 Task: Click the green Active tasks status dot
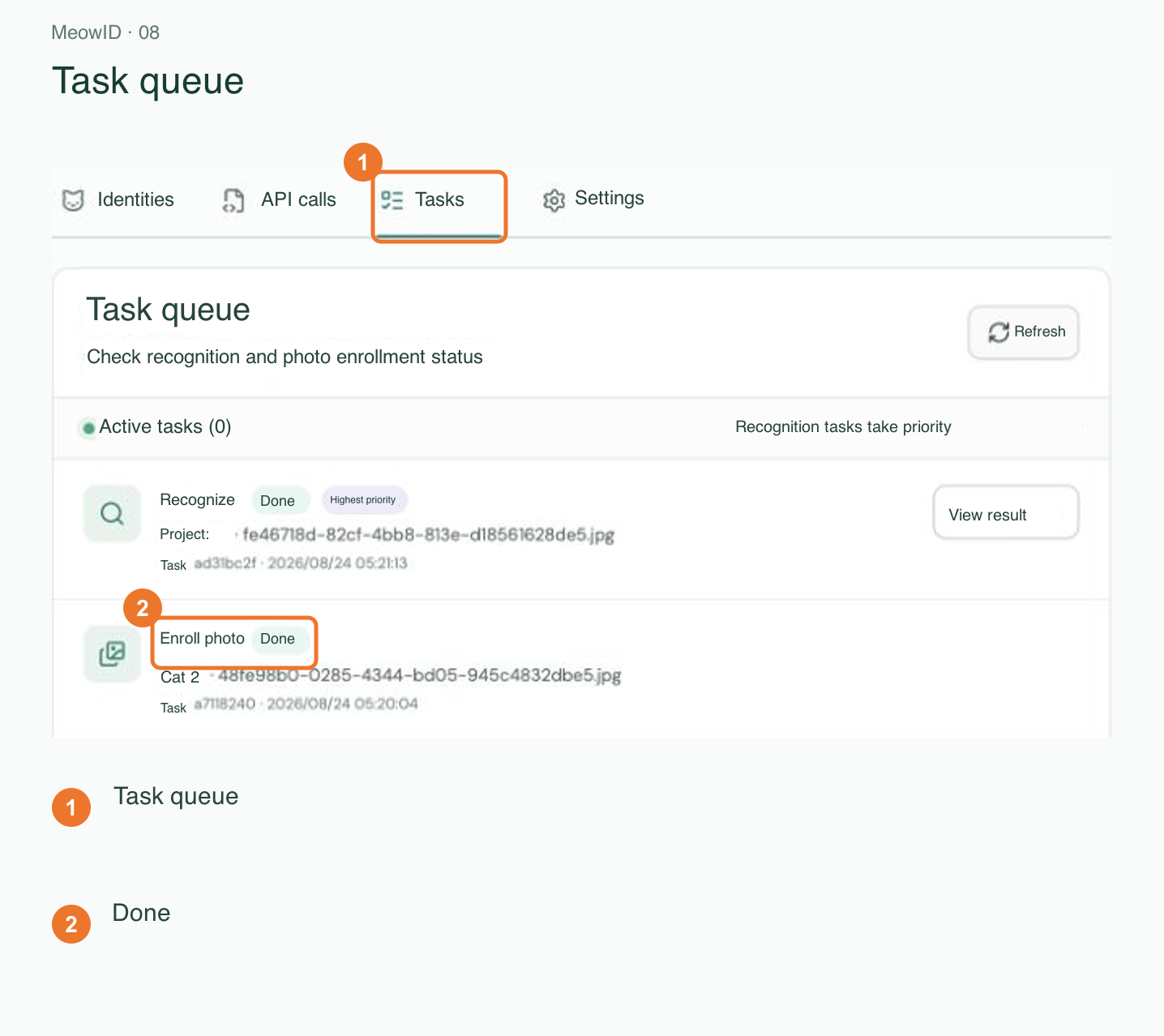[x=89, y=428]
